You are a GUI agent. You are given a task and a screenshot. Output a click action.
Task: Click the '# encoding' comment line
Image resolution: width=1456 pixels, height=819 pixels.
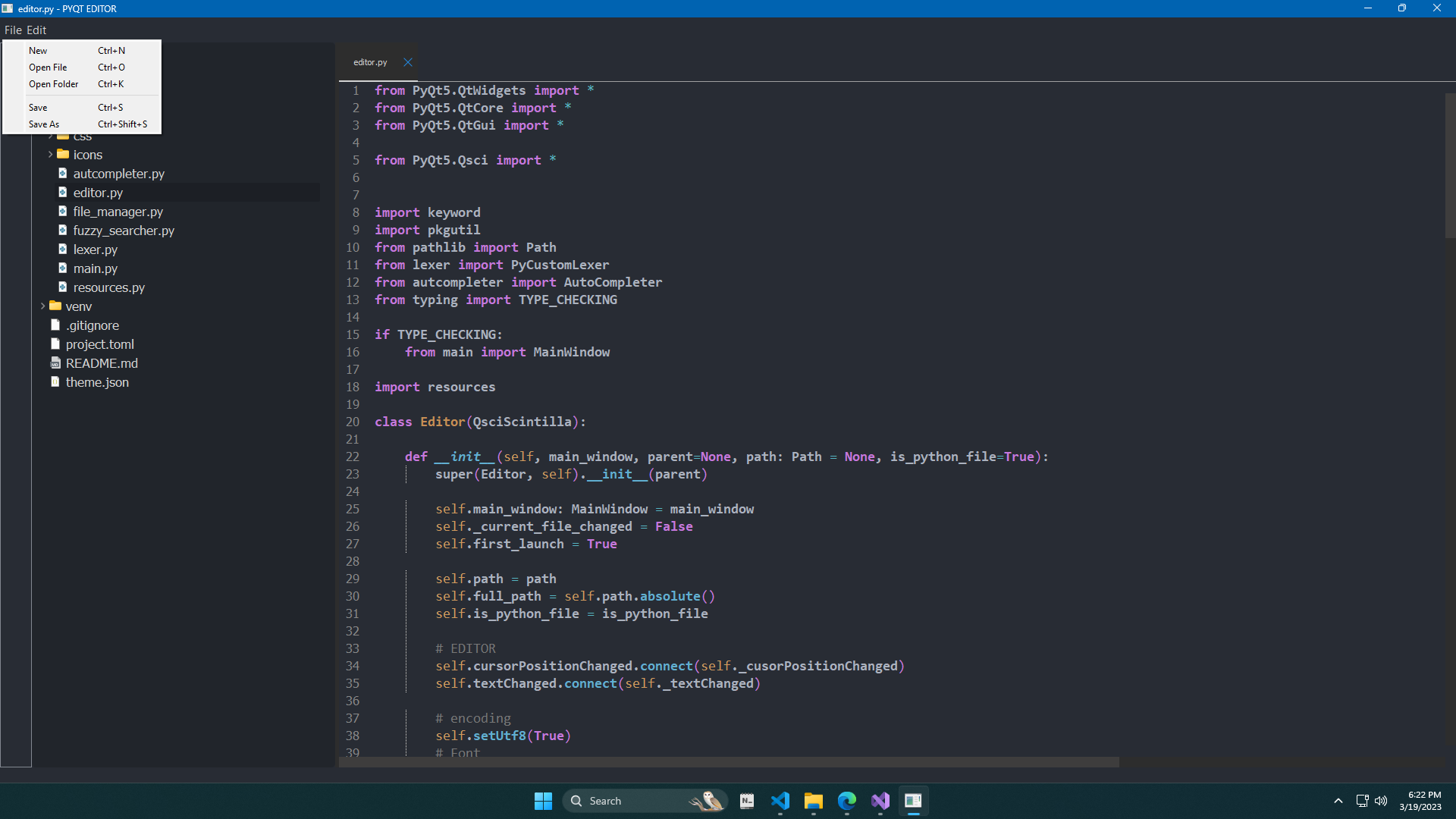point(473,719)
